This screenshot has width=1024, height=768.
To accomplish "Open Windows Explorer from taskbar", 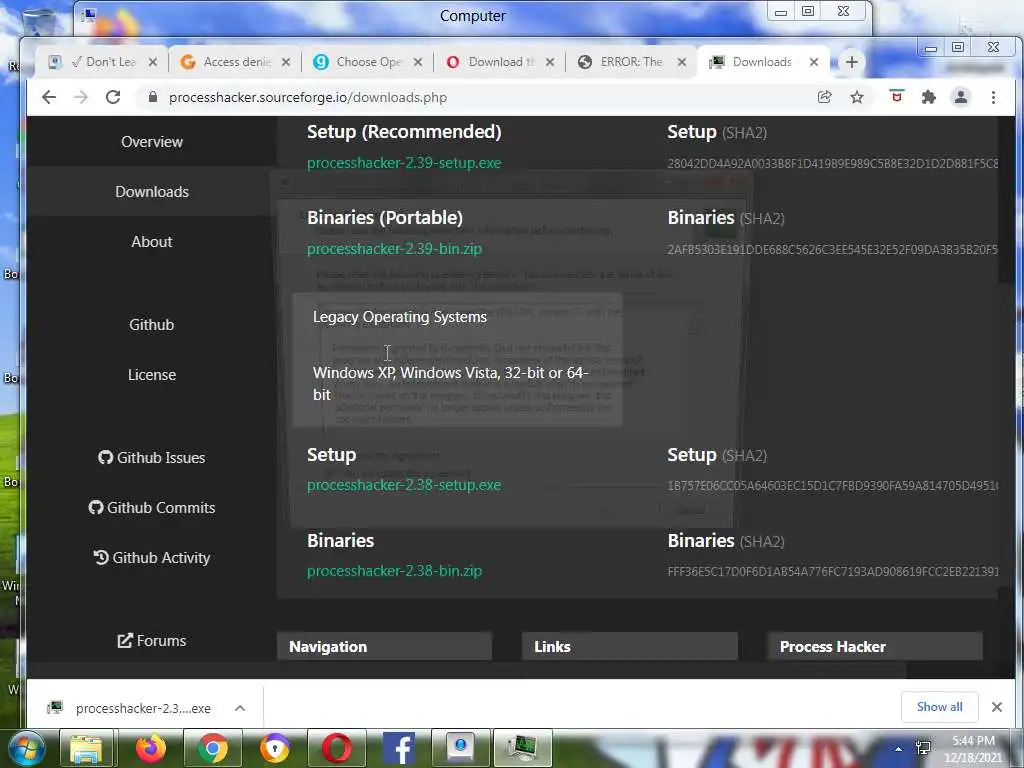I will tap(87, 748).
